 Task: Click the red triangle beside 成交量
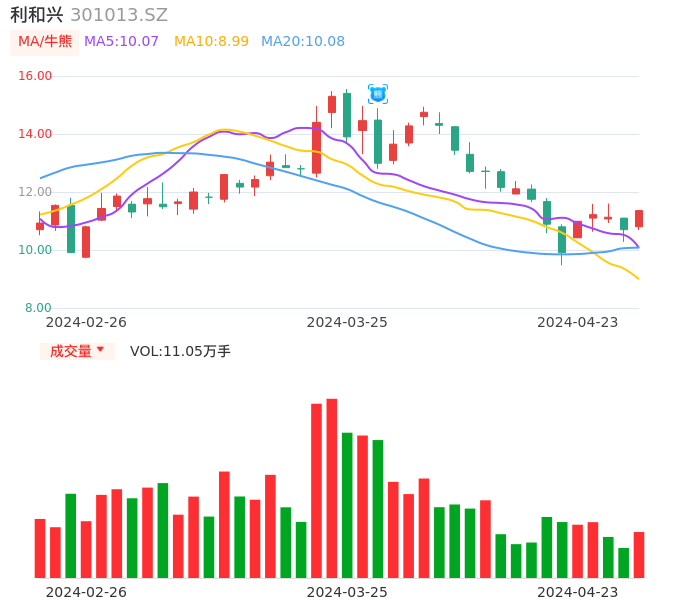point(100,350)
